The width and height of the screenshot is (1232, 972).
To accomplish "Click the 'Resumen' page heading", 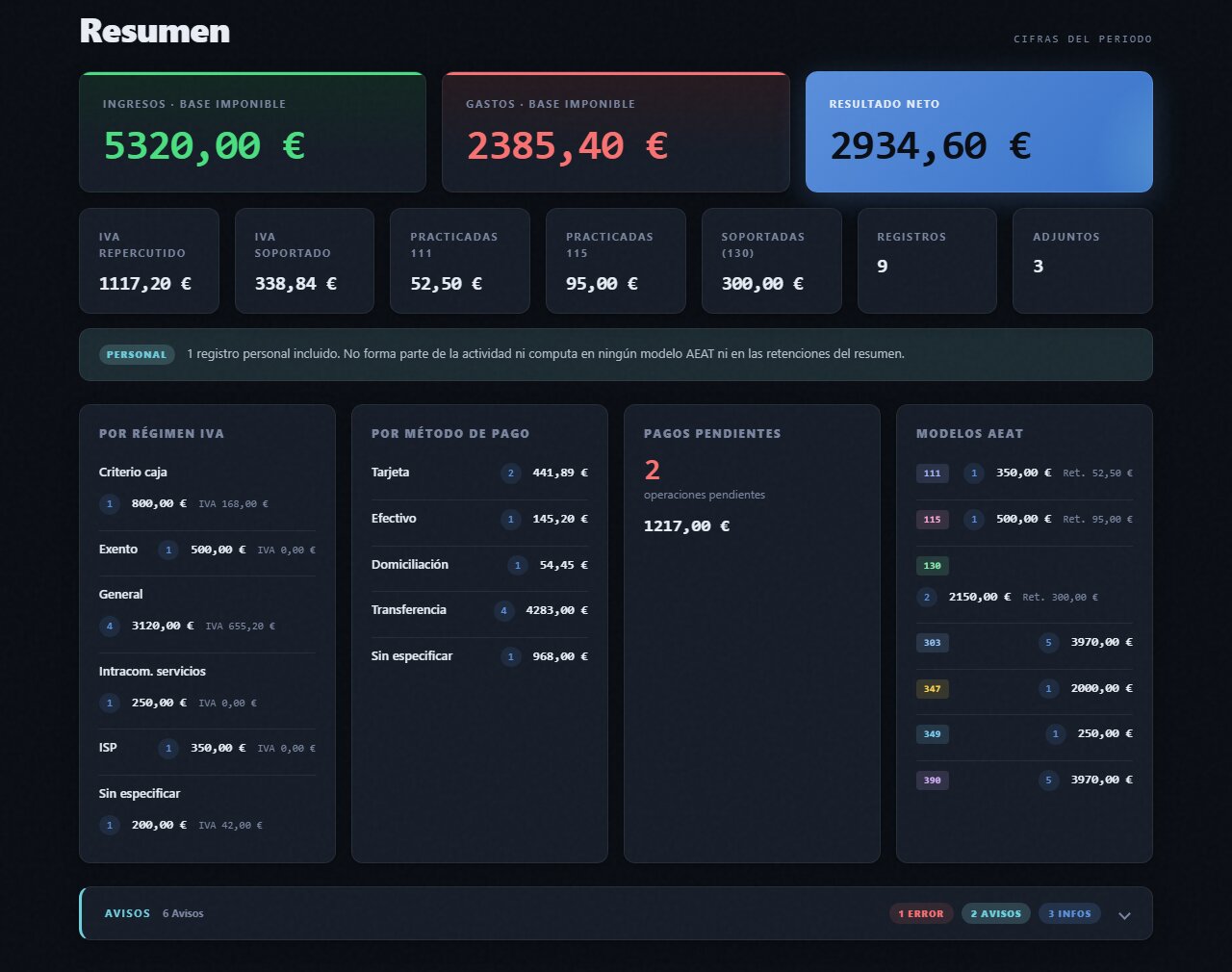I will click(155, 31).
